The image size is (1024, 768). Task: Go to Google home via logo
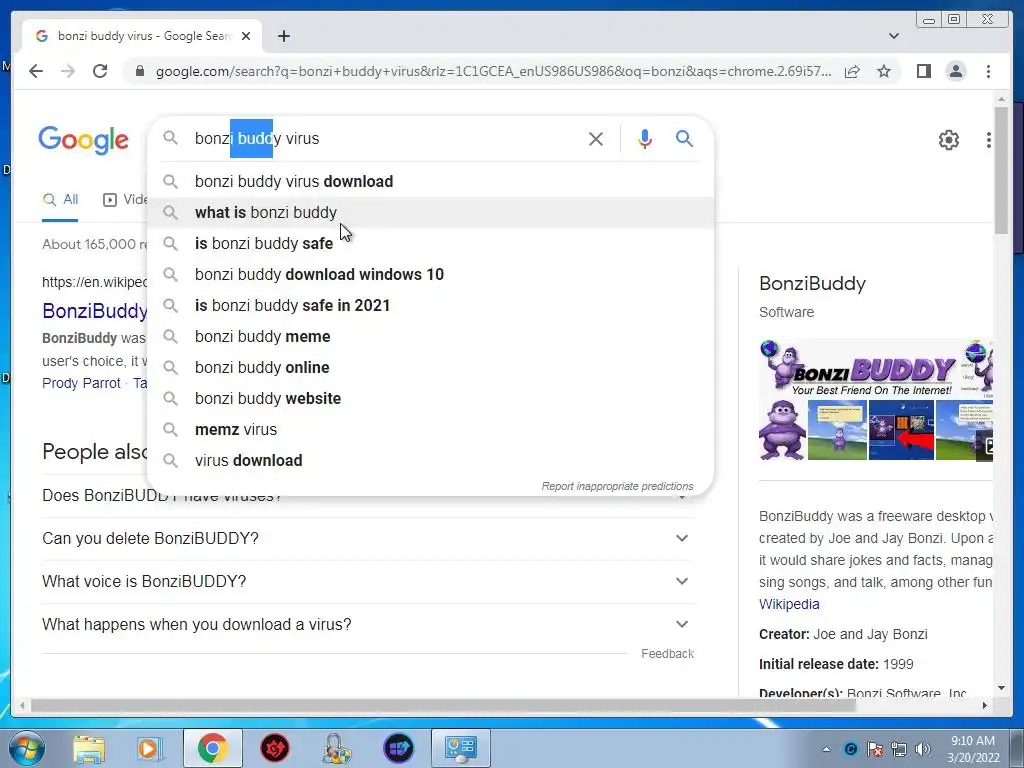pos(84,140)
